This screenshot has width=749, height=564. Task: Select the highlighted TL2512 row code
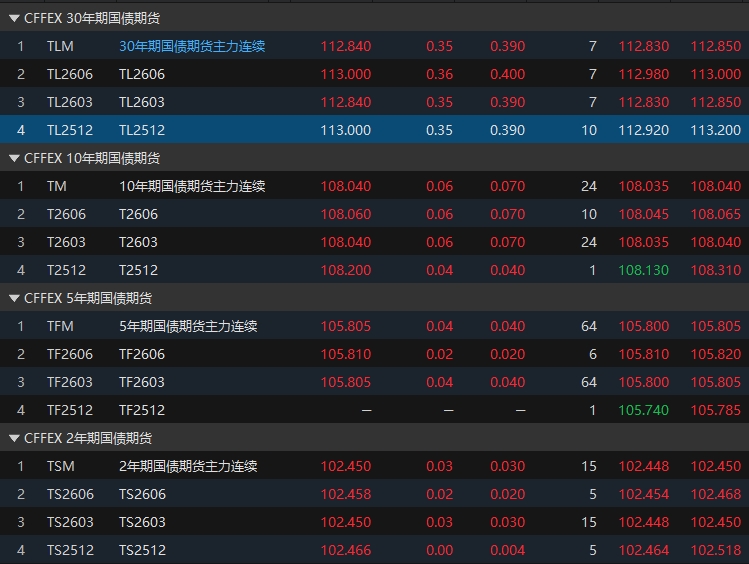click(70, 130)
